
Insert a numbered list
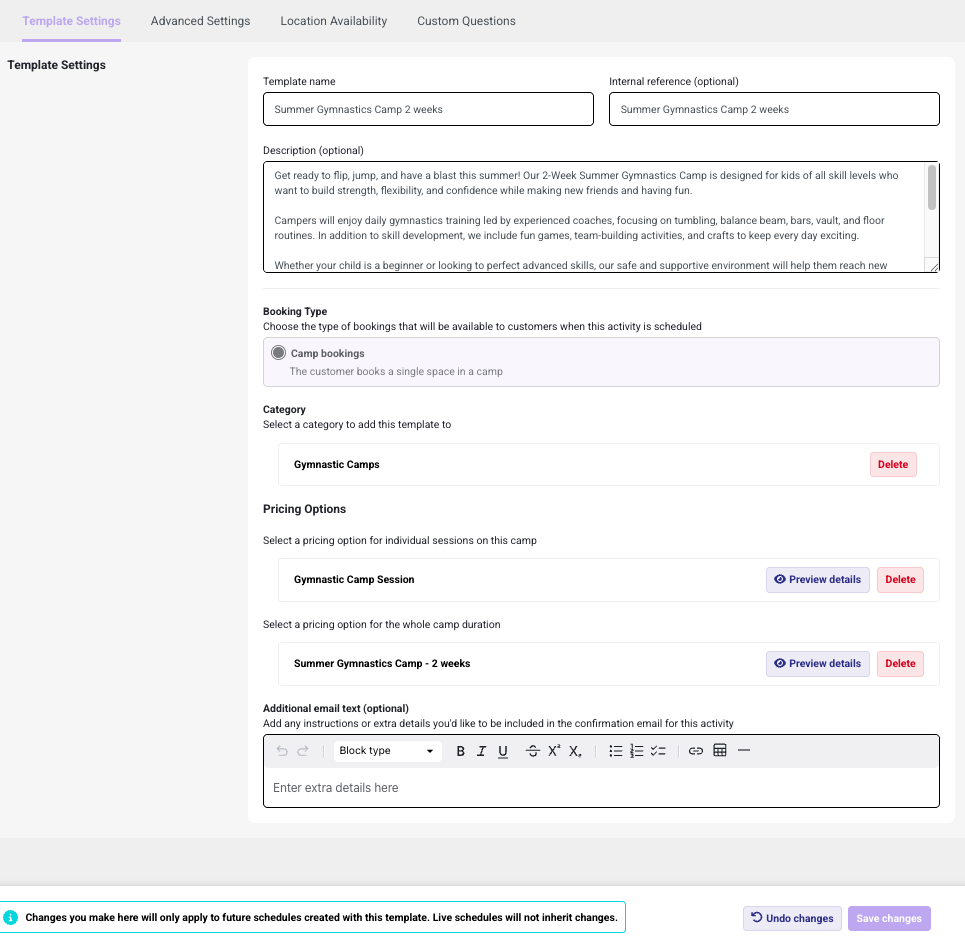(x=636, y=751)
